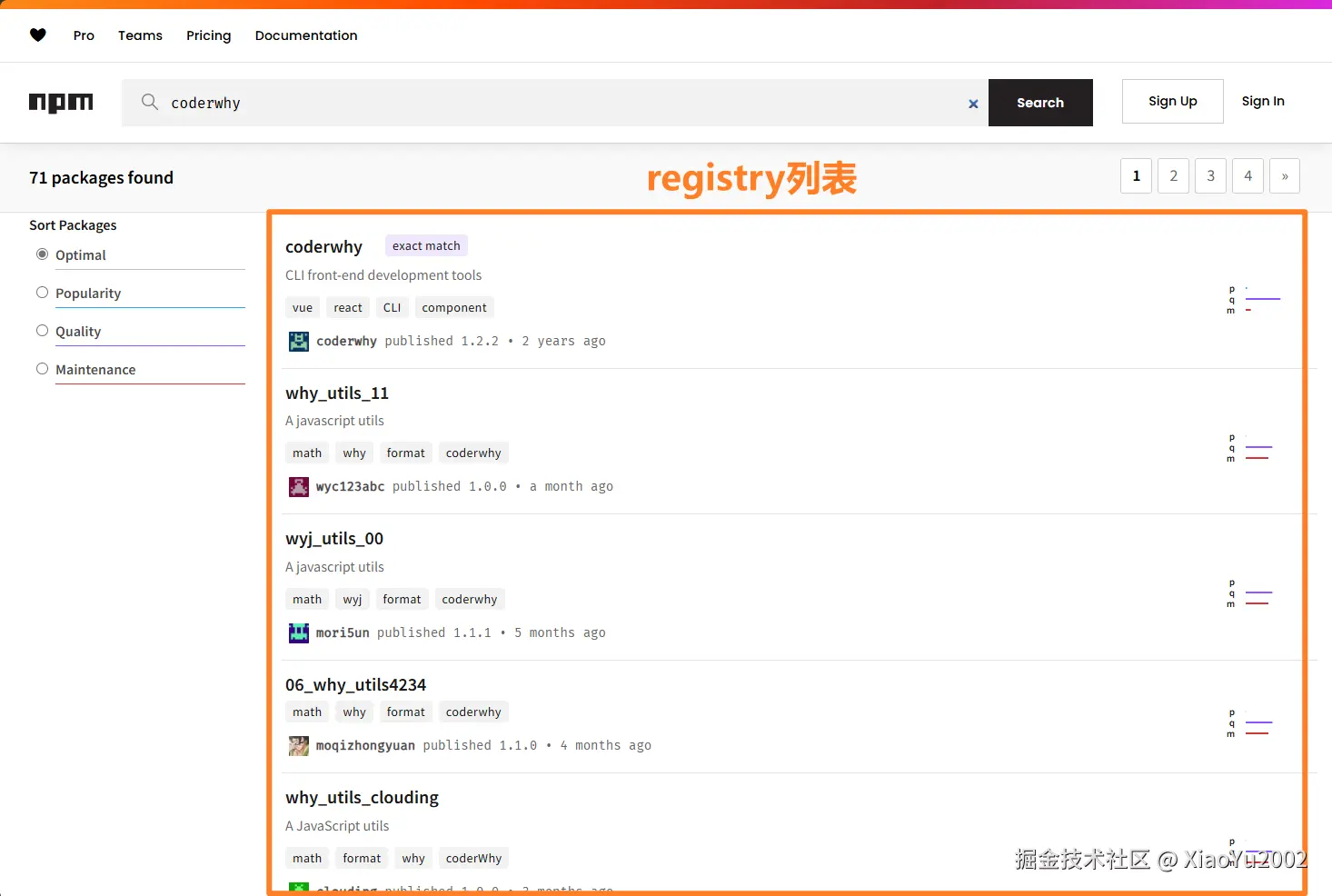The height and width of the screenshot is (896, 1332).
Task: Click mori5un's publisher avatar
Action: (x=298, y=632)
